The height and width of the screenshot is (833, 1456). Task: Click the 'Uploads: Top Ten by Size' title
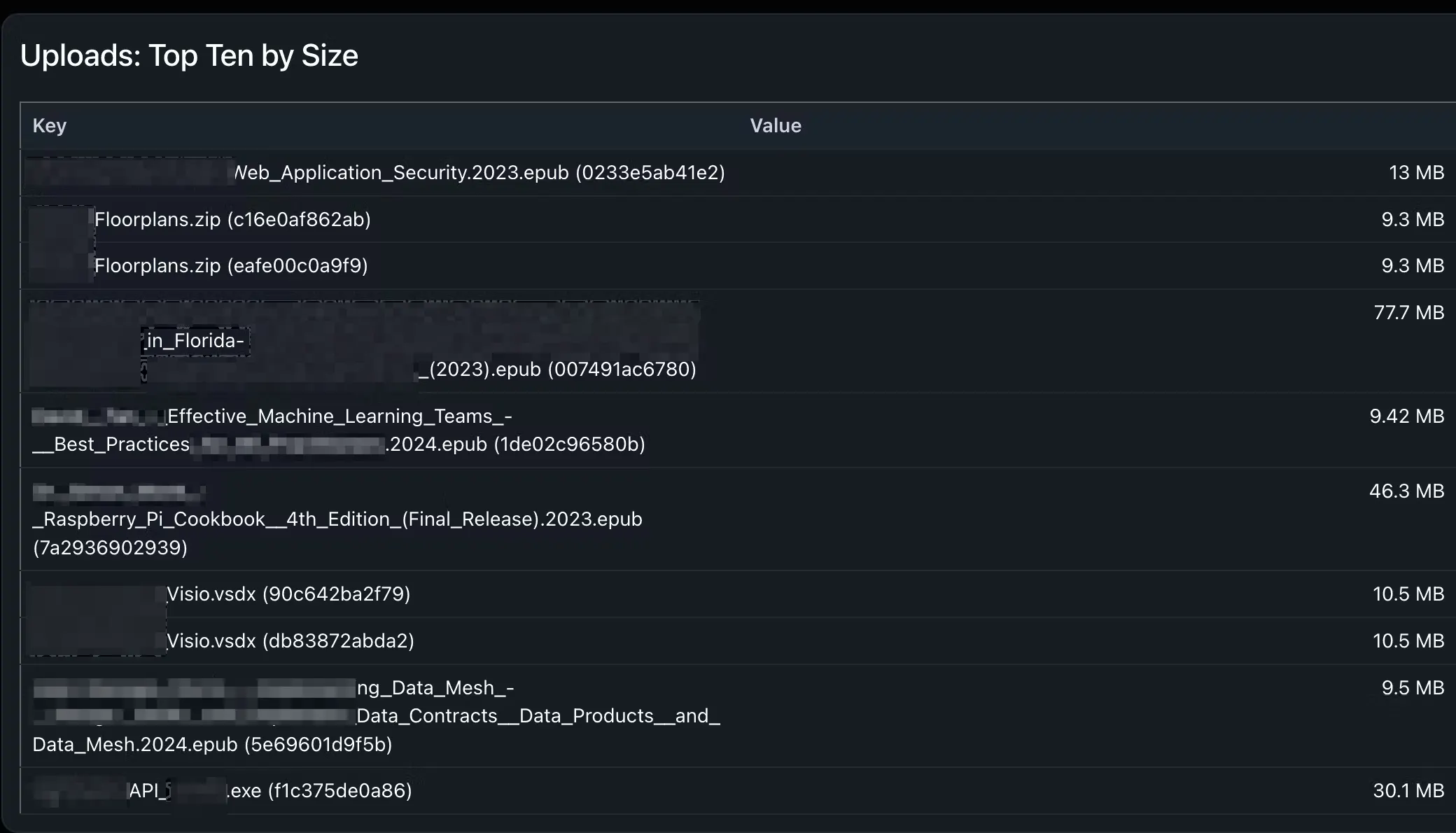click(189, 56)
